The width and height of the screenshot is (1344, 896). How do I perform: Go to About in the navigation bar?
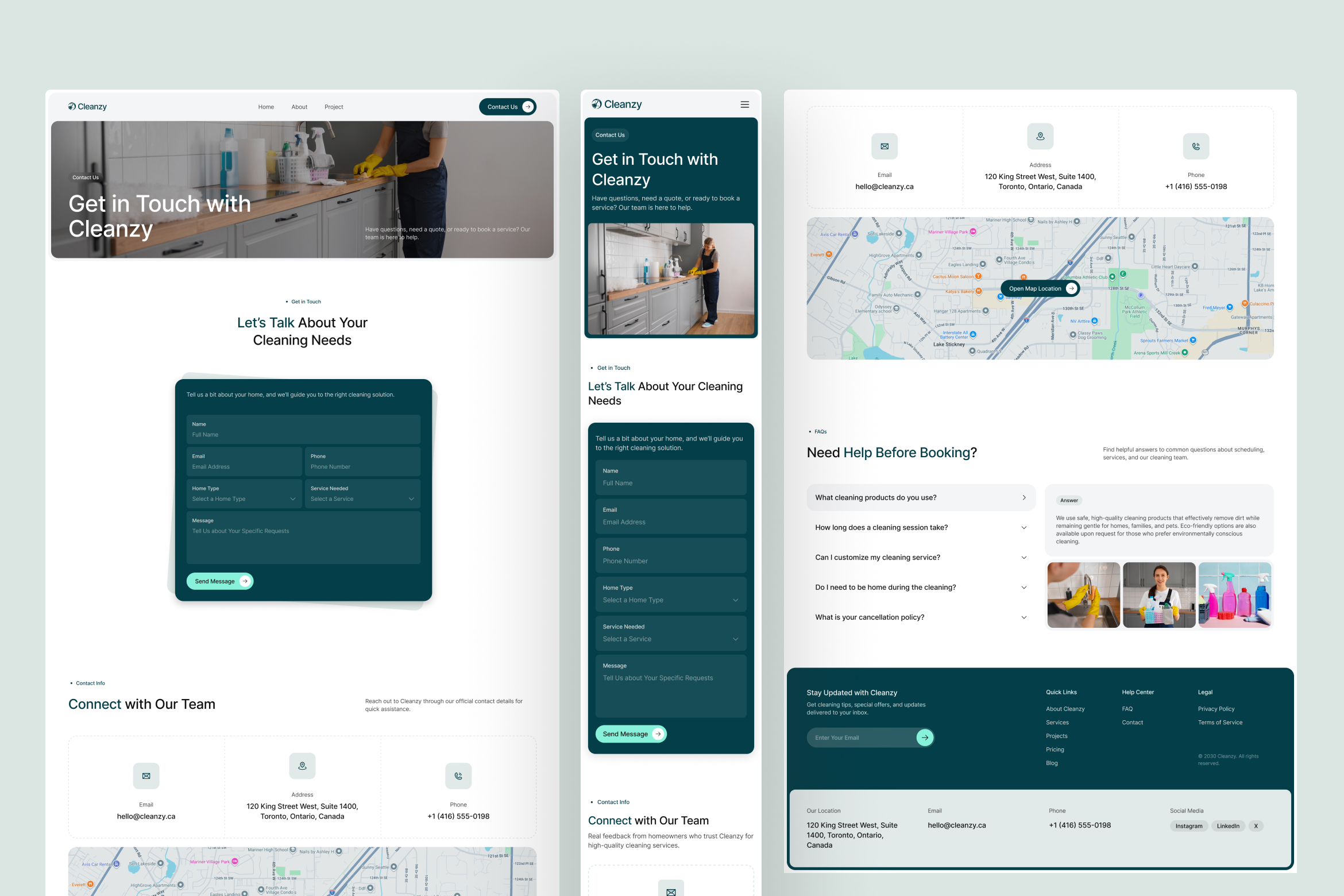[299, 107]
